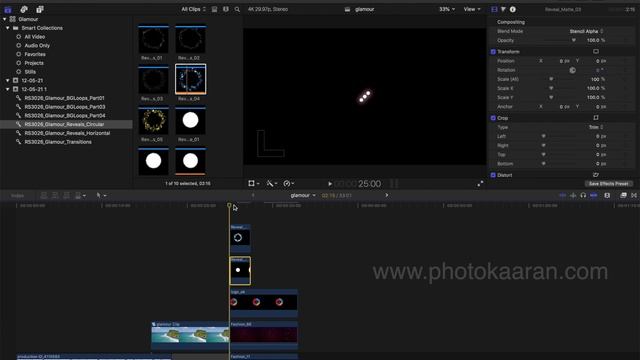
Task: Collapse the Glamour library
Action: (4, 19)
